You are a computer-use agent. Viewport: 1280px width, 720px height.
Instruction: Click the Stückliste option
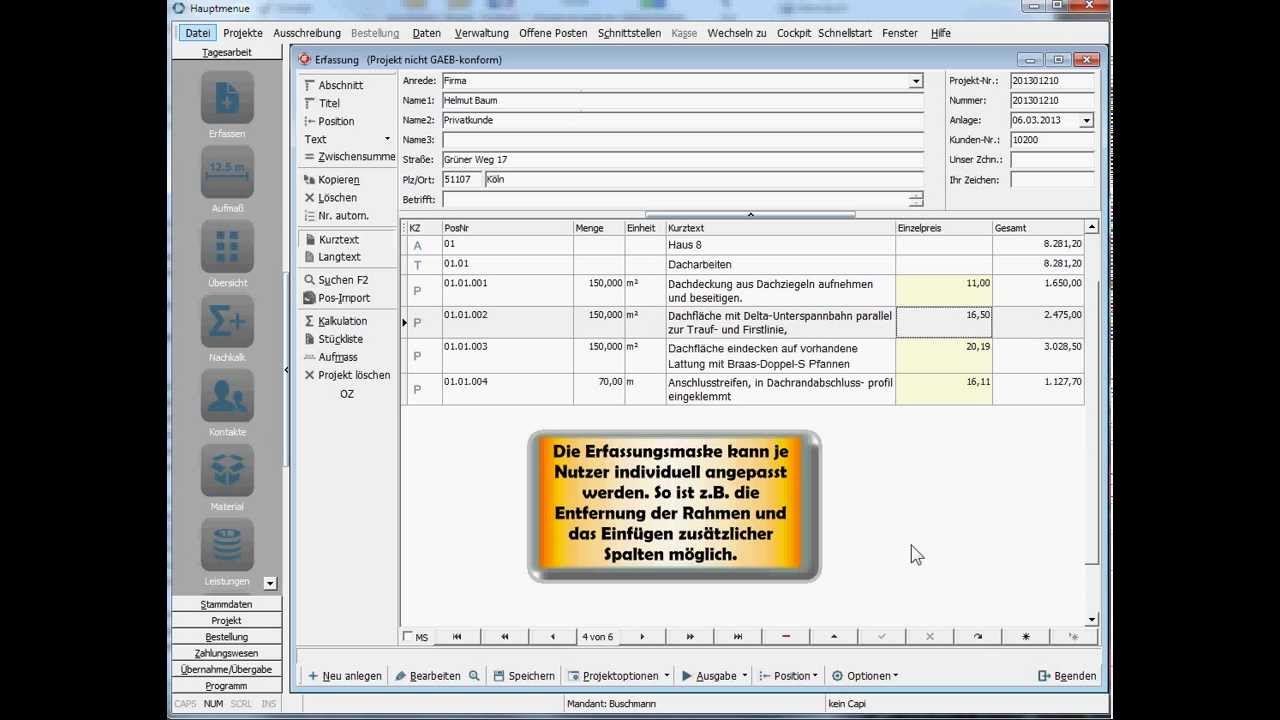point(333,339)
